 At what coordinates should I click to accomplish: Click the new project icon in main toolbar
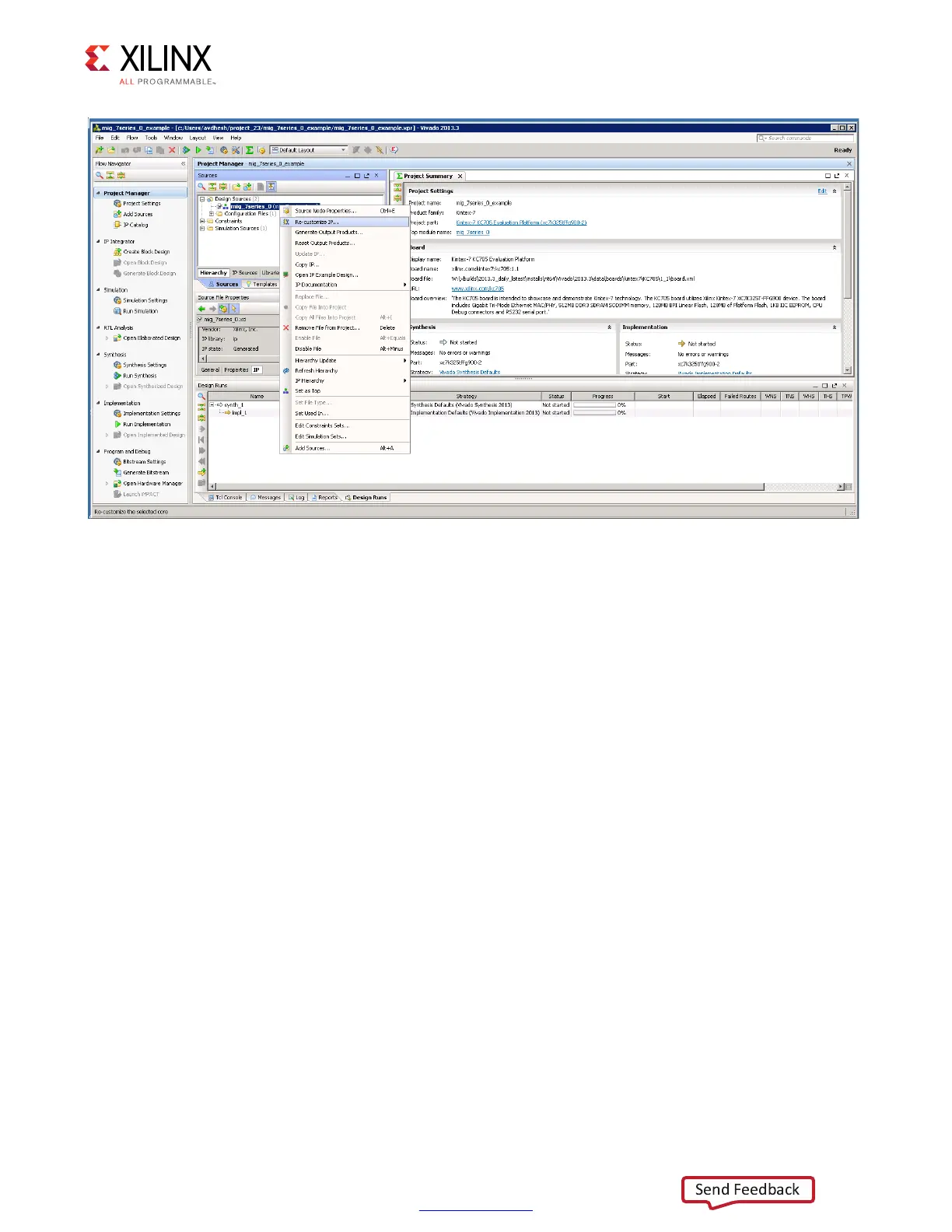(100, 150)
